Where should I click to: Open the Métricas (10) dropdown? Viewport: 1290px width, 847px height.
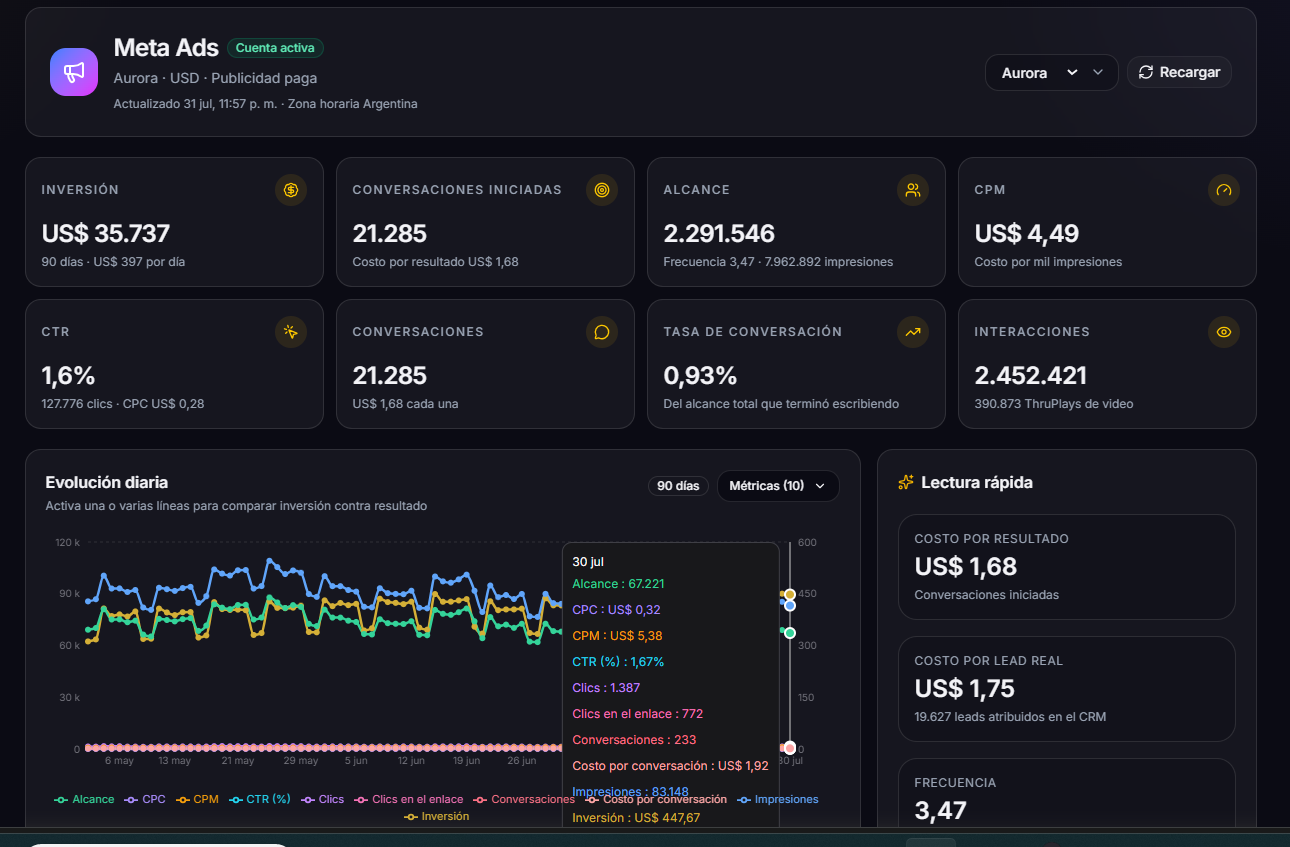coord(778,486)
